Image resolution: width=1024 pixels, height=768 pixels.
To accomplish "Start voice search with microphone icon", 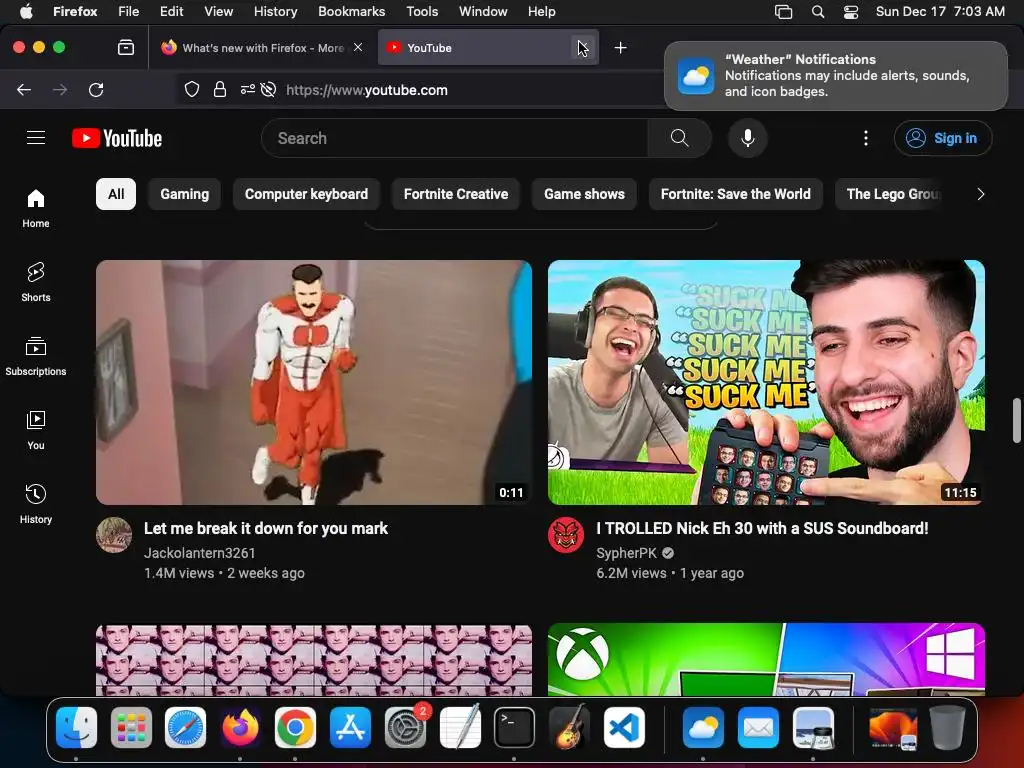I will 748,138.
